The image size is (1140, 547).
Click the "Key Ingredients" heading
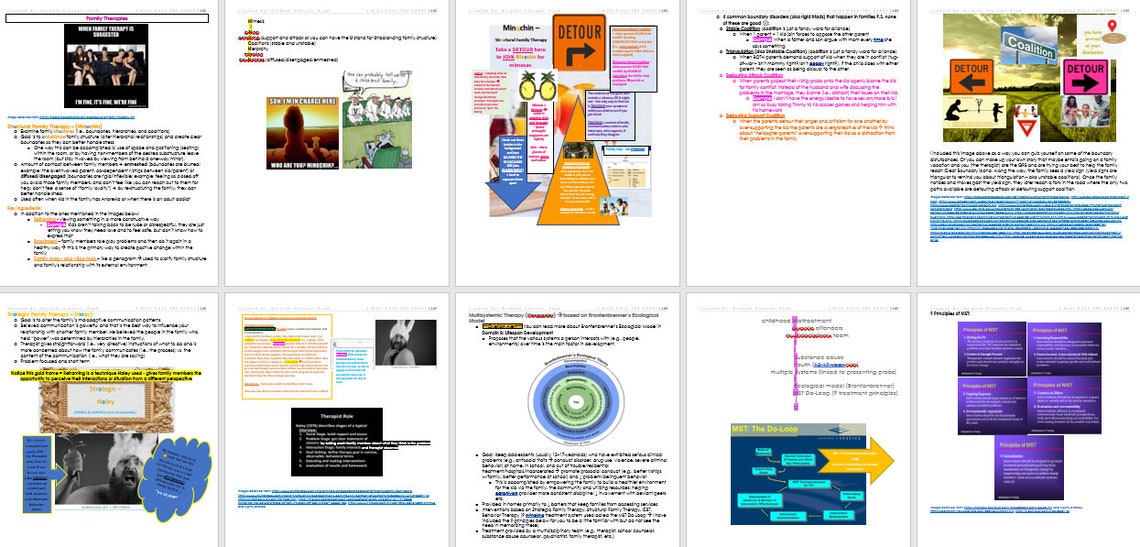point(27,208)
